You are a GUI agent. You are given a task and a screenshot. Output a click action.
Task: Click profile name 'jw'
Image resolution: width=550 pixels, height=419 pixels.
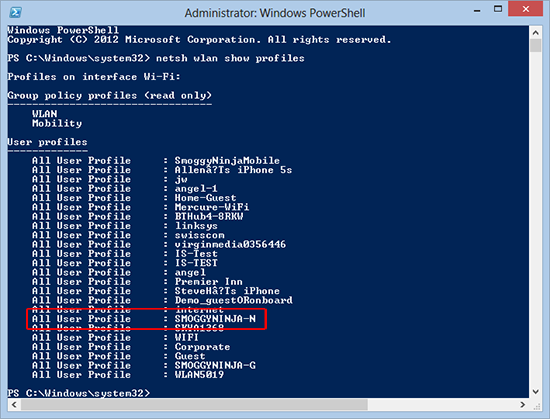click(181, 180)
